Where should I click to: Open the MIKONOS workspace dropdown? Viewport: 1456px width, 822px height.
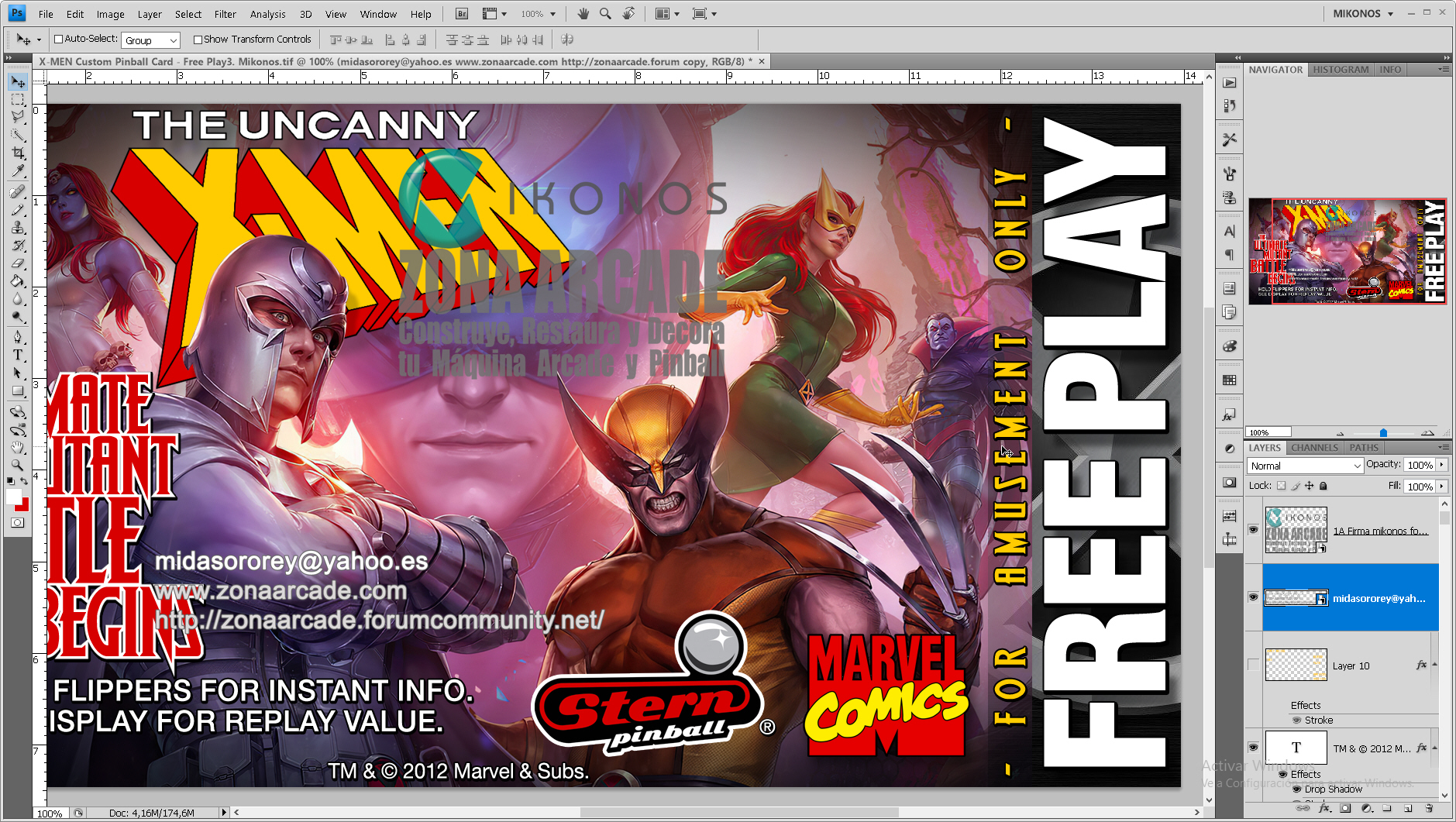click(x=1364, y=14)
